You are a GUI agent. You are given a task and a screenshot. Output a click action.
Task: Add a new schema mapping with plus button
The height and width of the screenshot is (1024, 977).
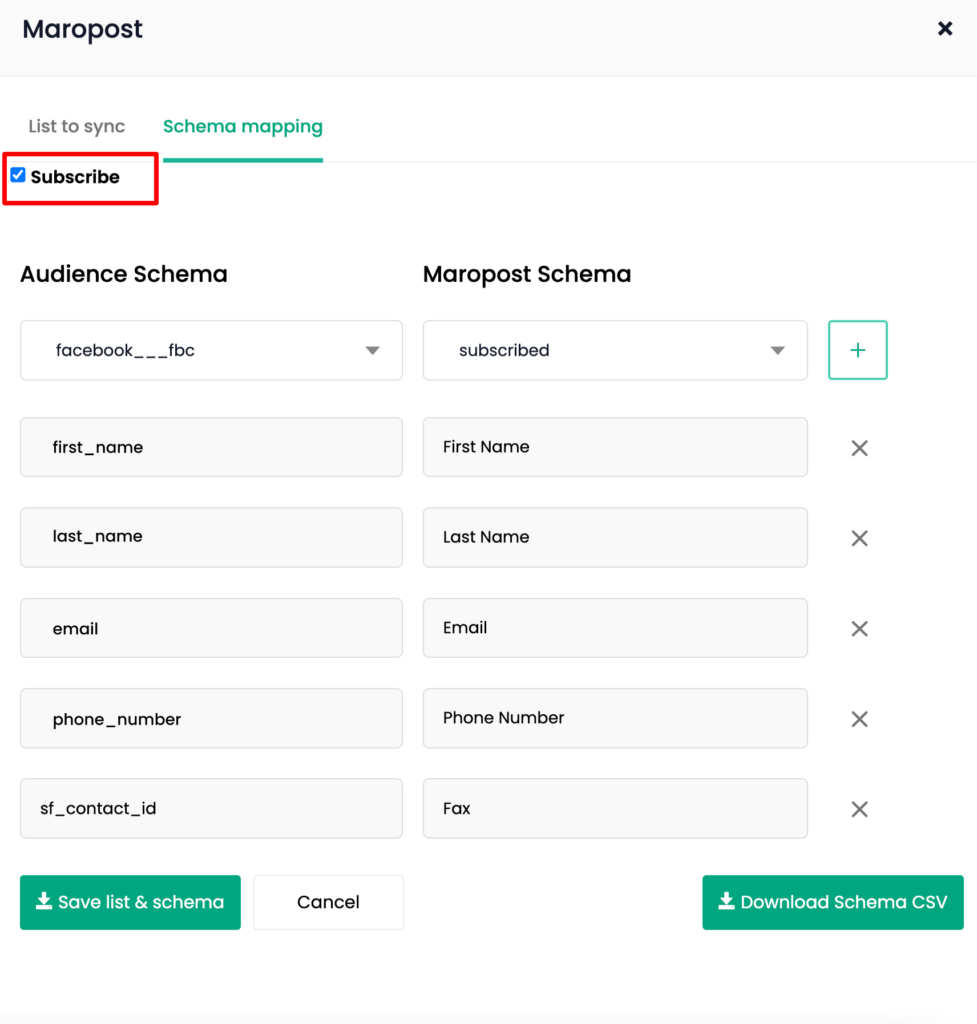coord(857,350)
